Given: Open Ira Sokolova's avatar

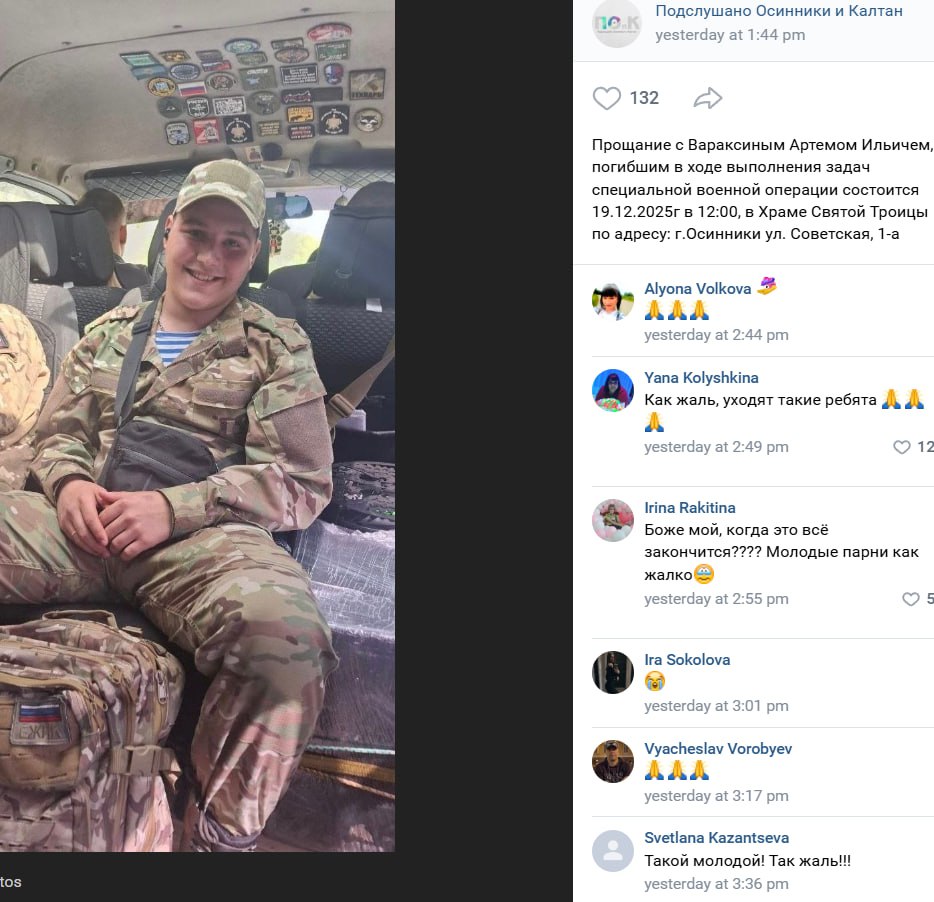Looking at the screenshot, I should [613, 672].
